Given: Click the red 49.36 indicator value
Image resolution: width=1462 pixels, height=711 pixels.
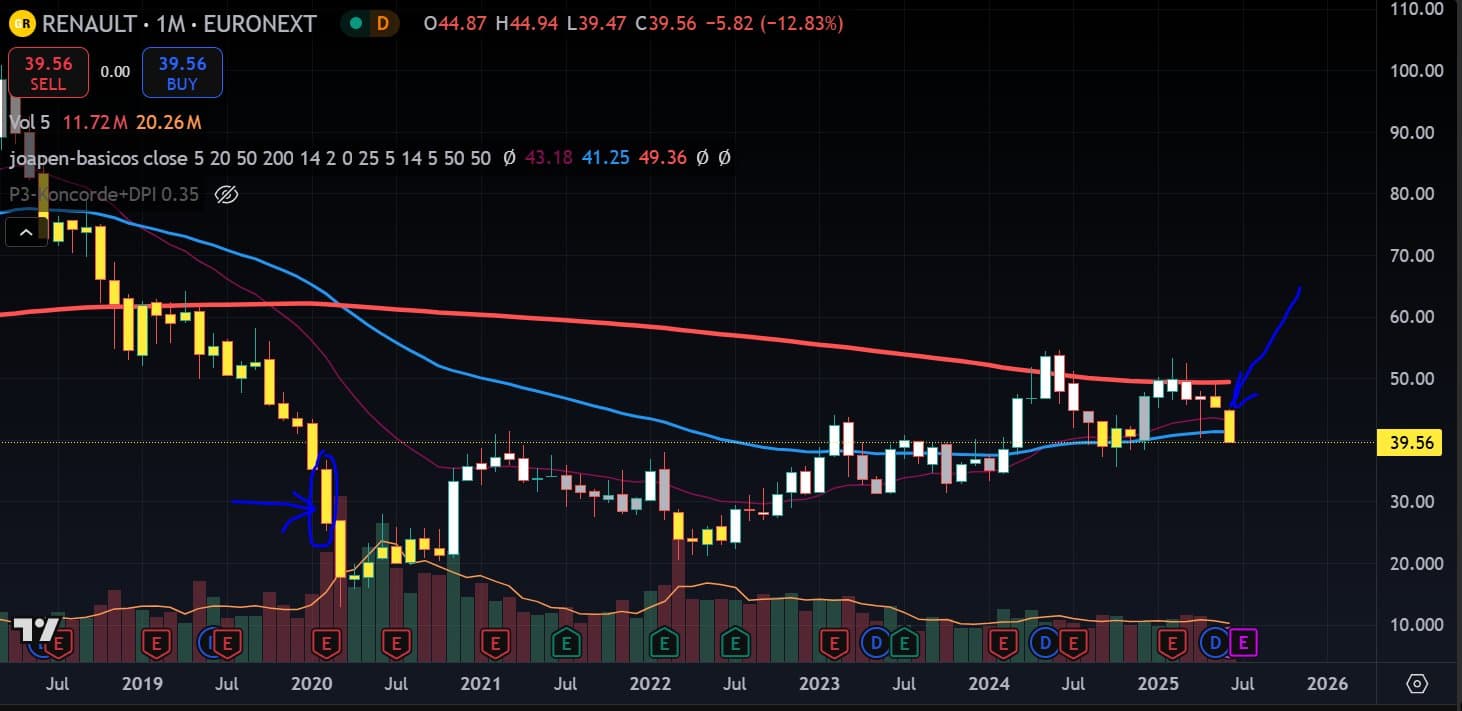Looking at the screenshot, I should (x=665, y=158).
